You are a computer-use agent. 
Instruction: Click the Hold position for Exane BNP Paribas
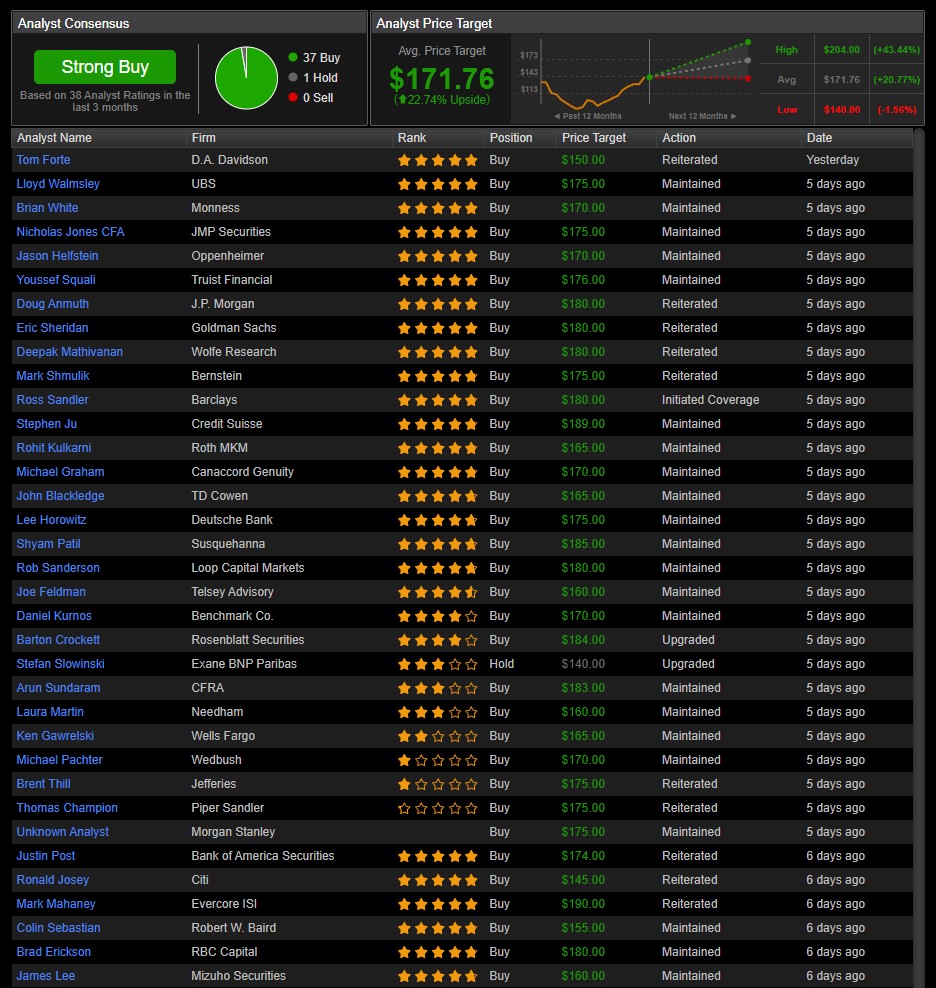(502, 663)
